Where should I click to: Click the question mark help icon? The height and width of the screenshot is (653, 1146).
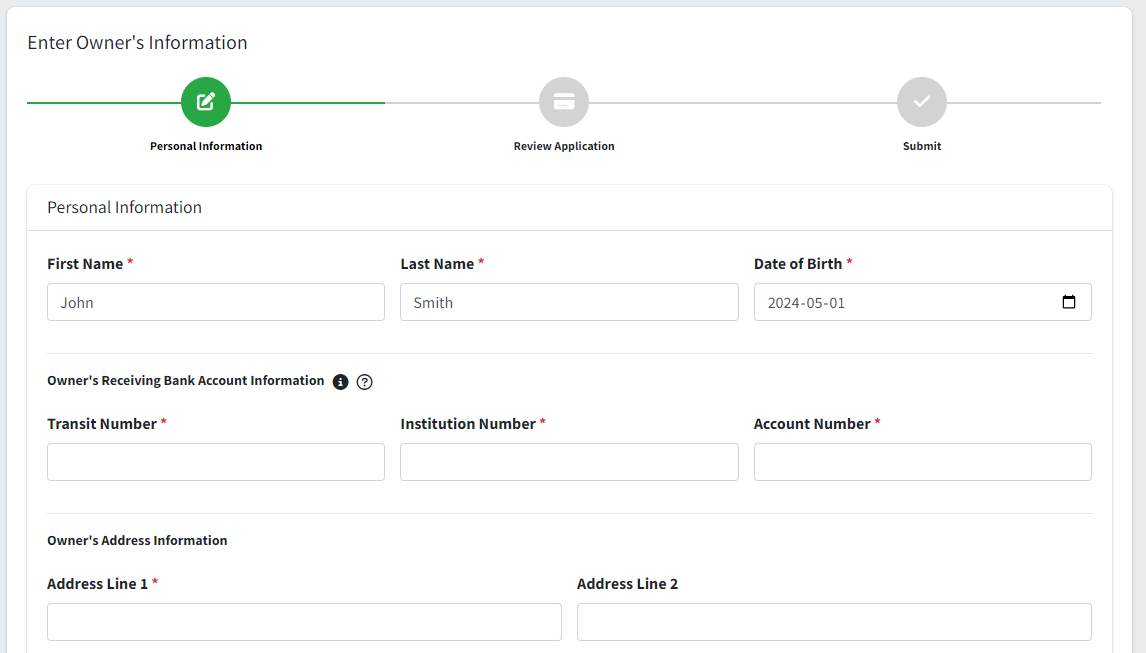coord(365,382)
